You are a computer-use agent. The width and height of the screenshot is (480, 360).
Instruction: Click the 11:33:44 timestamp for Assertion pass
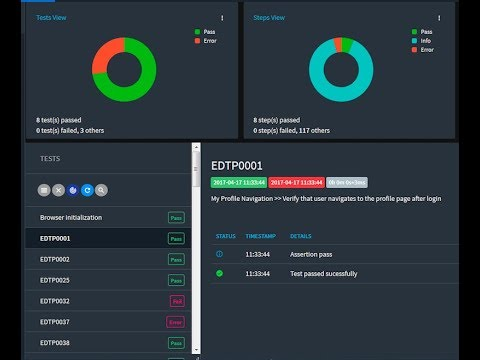click(258, 254)
